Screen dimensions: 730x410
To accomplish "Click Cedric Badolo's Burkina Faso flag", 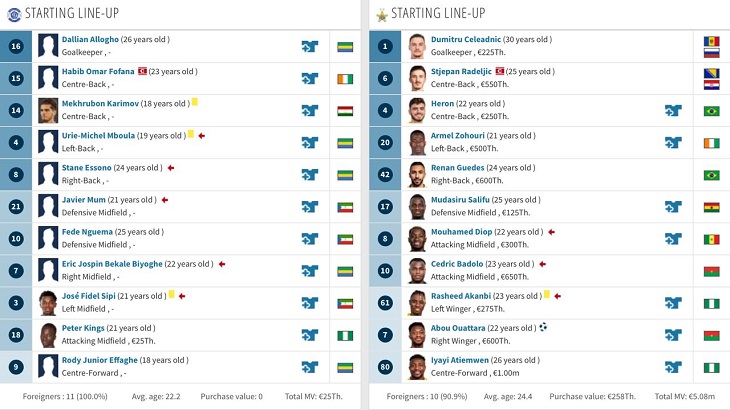I will click(711, 271).
